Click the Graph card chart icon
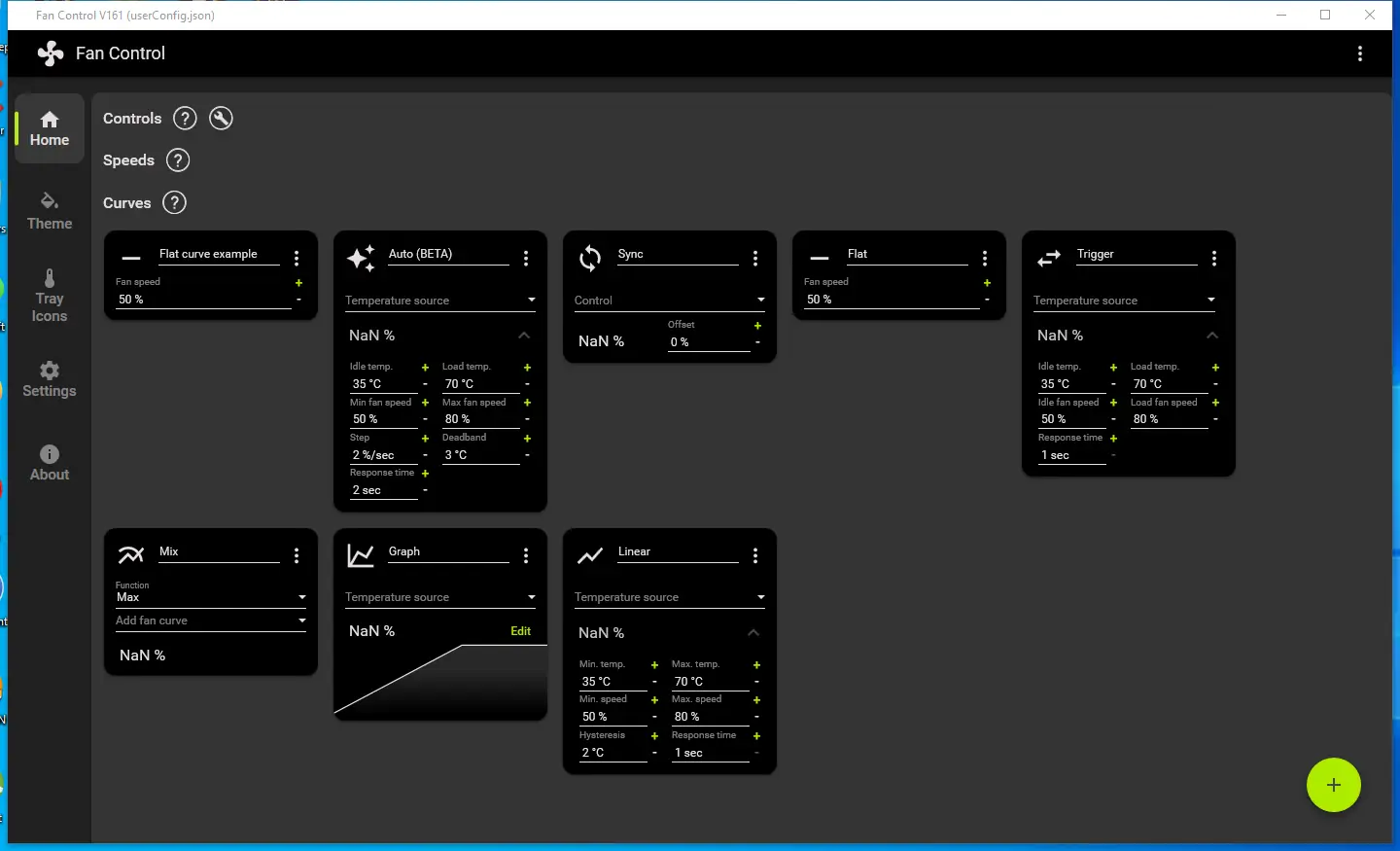The height and width of the screenshot is (851, 1400). click(361, 555)
